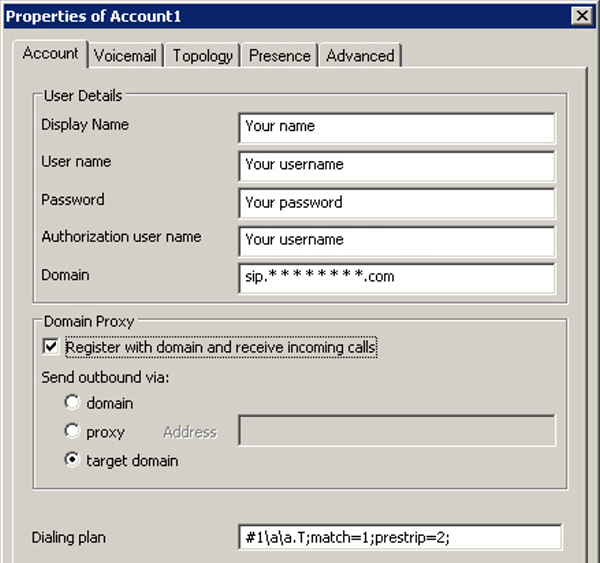
Task: Select the domain radio button
Action: click(71, 403)
